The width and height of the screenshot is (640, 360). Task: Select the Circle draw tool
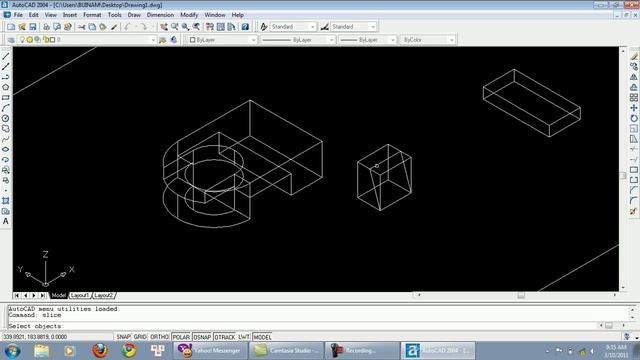pyautogui.click(x=6, y=118)
